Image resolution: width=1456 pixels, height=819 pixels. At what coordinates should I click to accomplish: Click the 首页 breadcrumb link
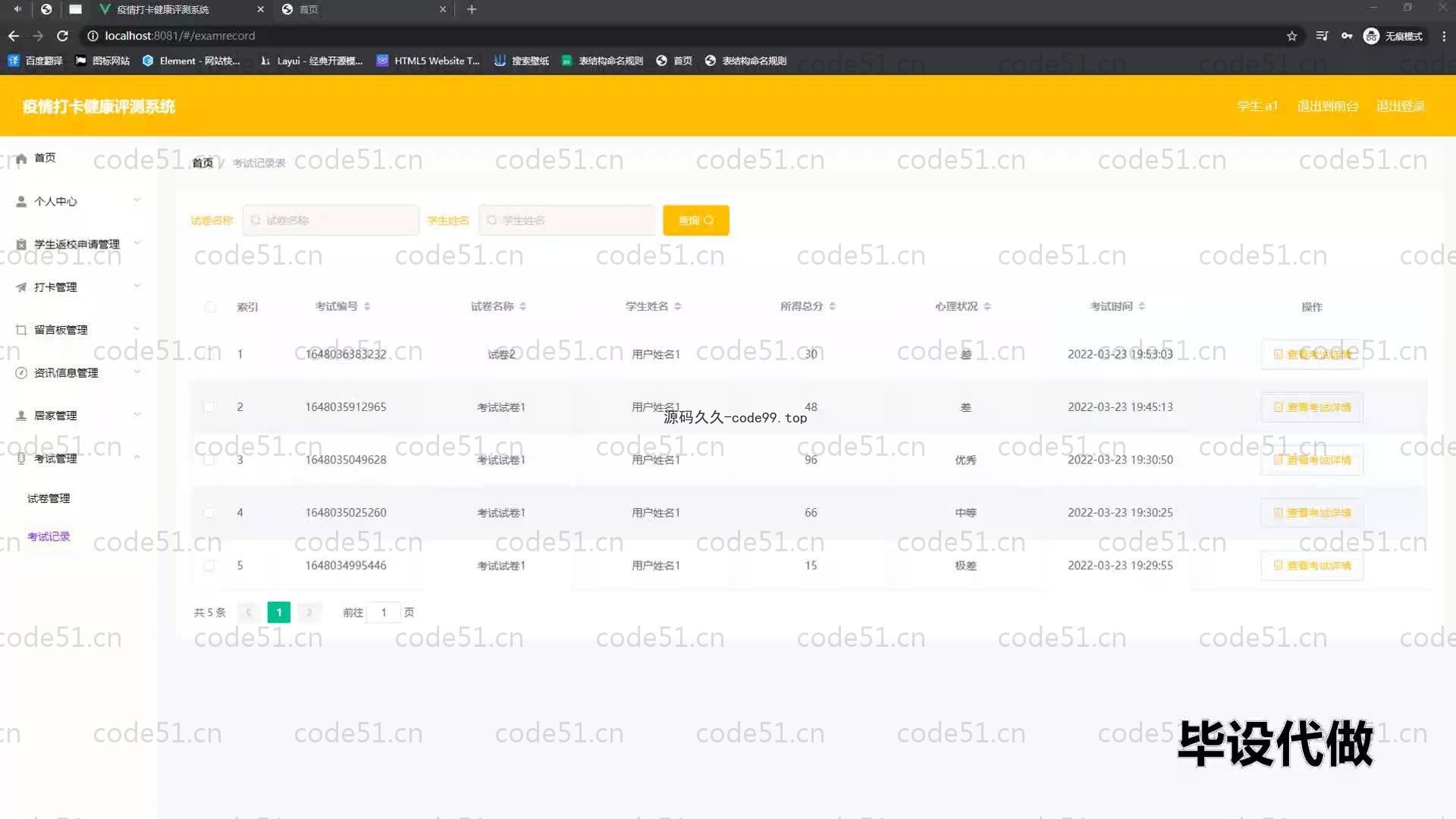[202, 163]
